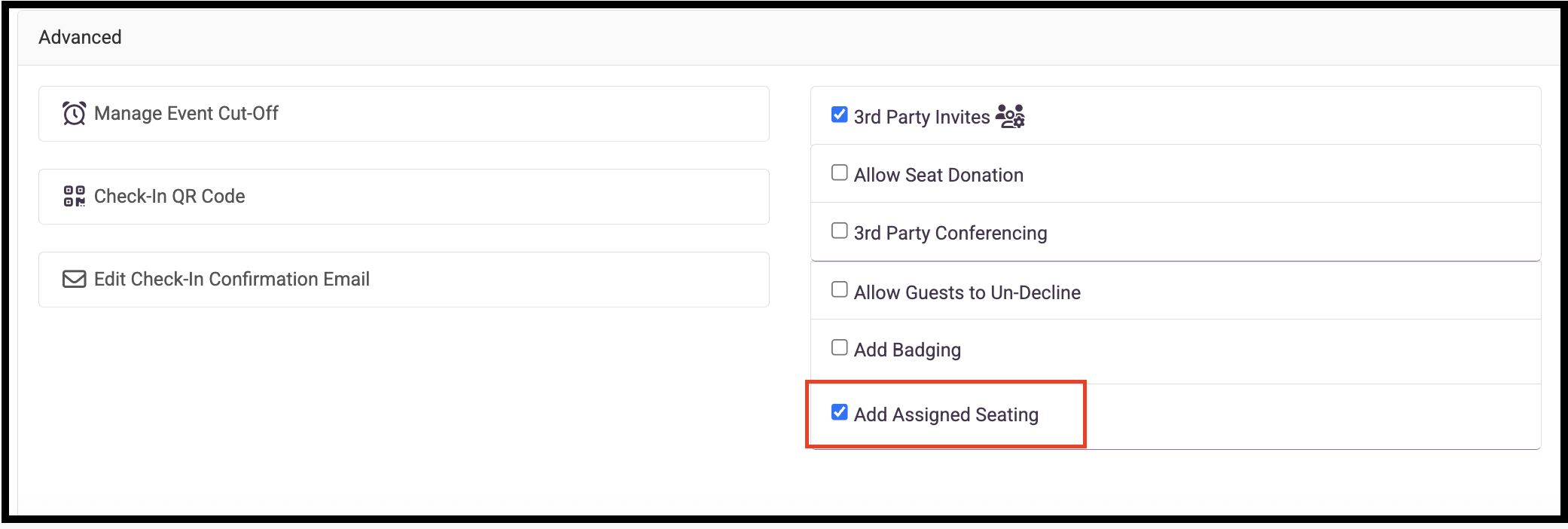Screen dimensions: 1568x529
Task: Uncheck the 3rd Party Invites checkbox
Action: (x=839, y=115)
